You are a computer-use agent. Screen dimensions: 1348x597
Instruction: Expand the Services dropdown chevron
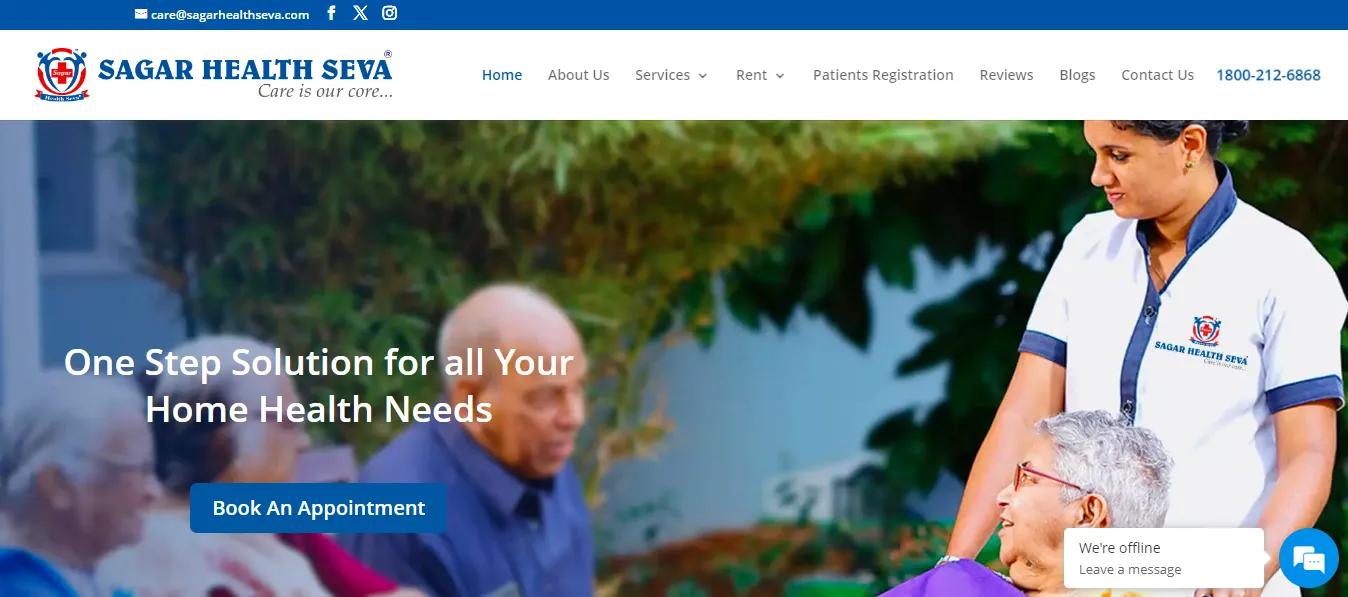[703, 76]
